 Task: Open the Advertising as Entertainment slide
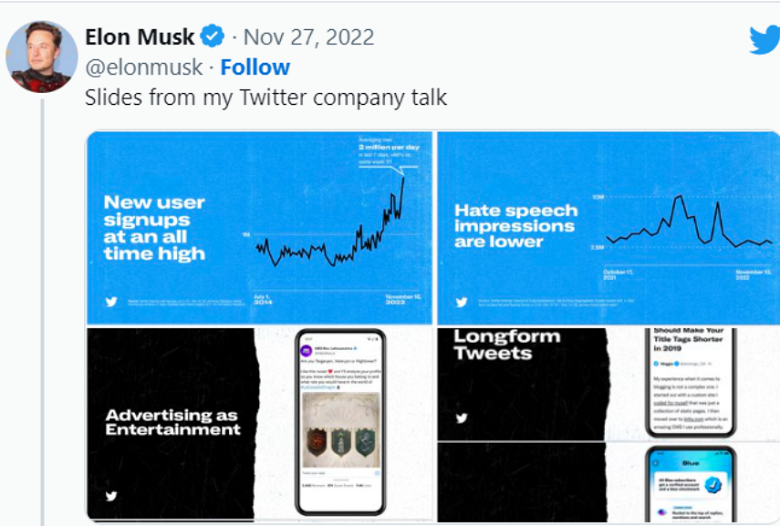click(x=170, y=422)
